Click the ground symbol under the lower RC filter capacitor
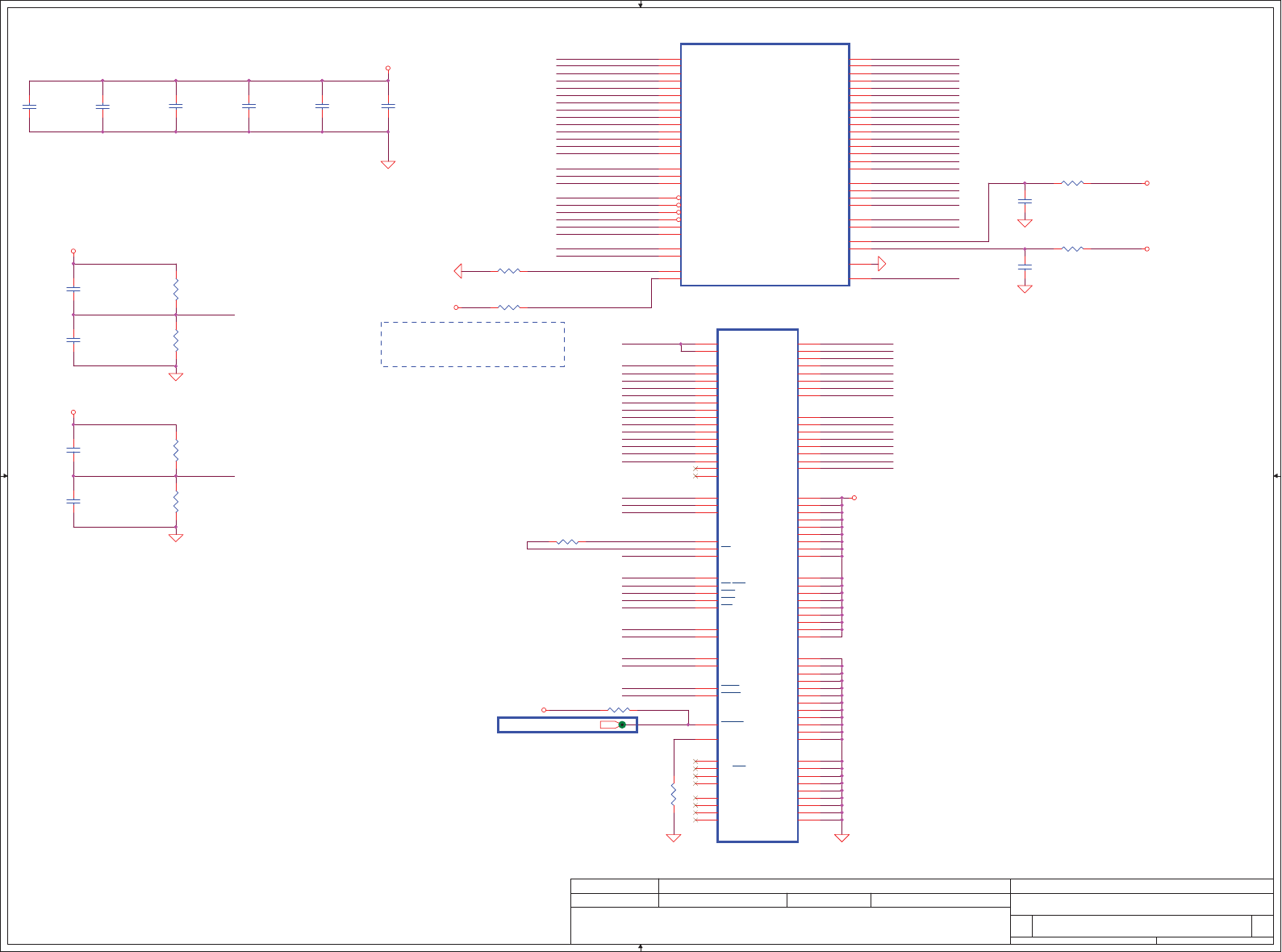The width and height of the screenshot is (1282, 952). pyautogui.click(x=1025, y=289)
